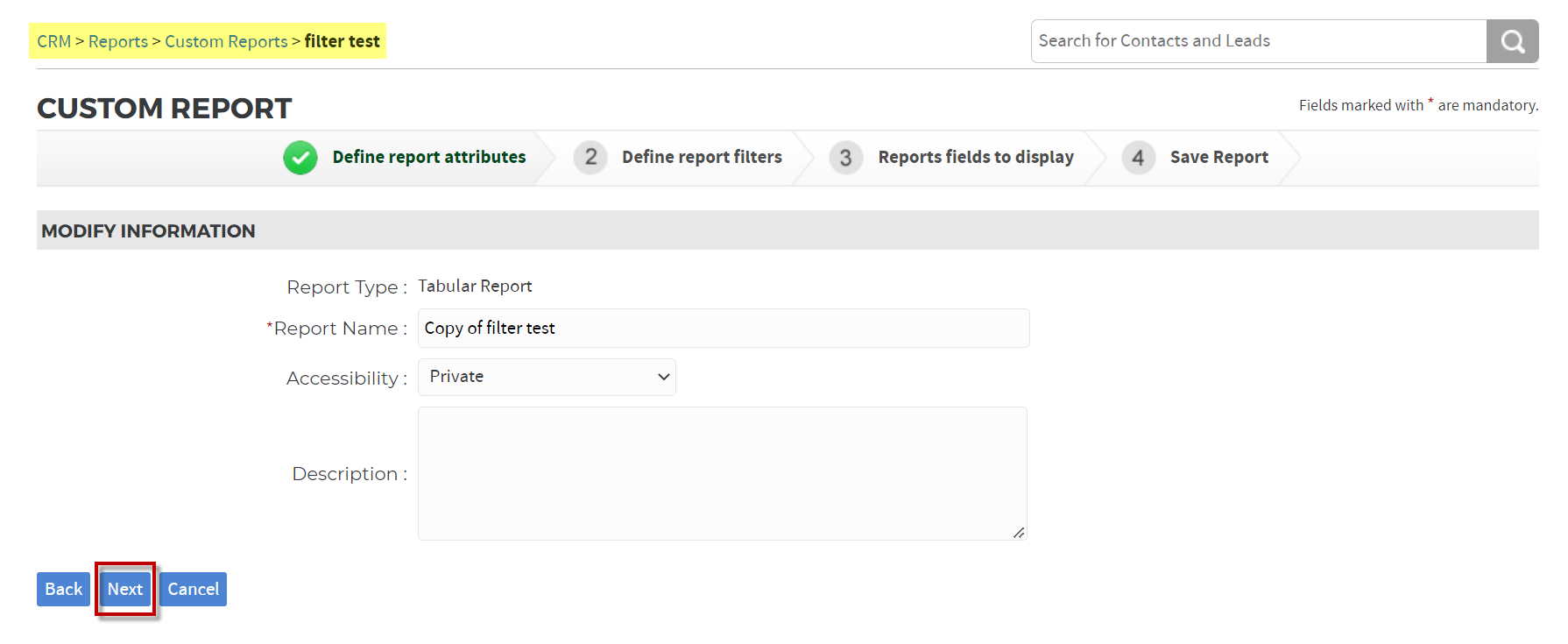Viewport: 1568px width, 644px height.
Task: Open CRM breadcrumb link
Action: pos(54,41)
